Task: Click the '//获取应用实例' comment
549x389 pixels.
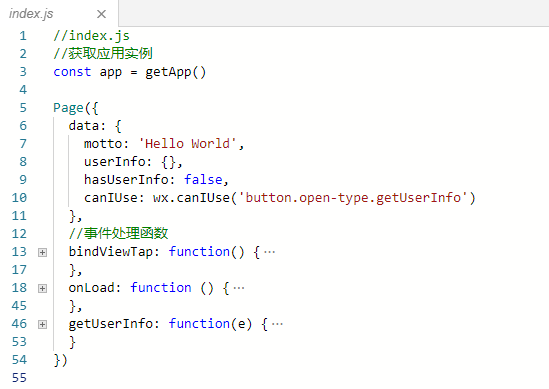Action: [103, 54]
